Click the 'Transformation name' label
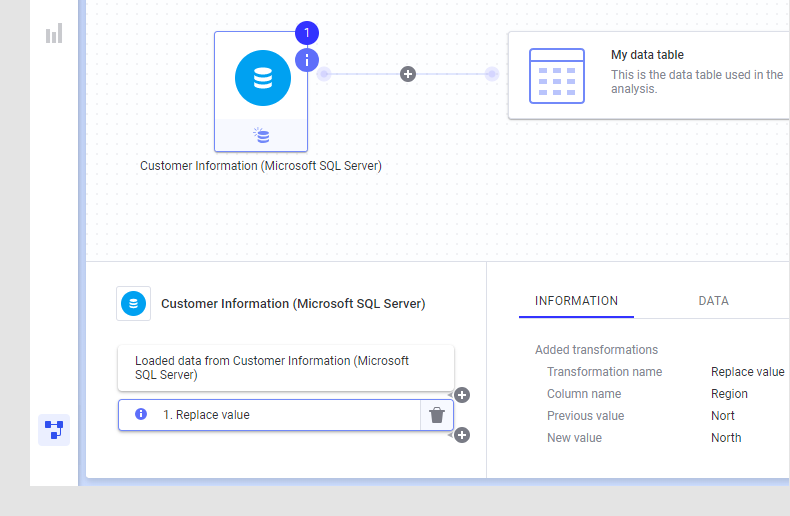790x516 pixels. pos(605,372)
